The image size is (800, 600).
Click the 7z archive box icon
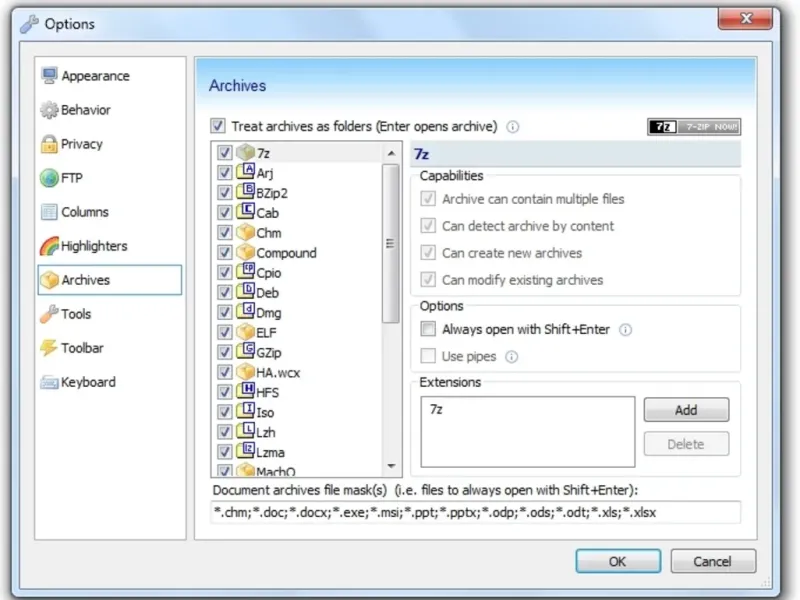click(245, 152)
